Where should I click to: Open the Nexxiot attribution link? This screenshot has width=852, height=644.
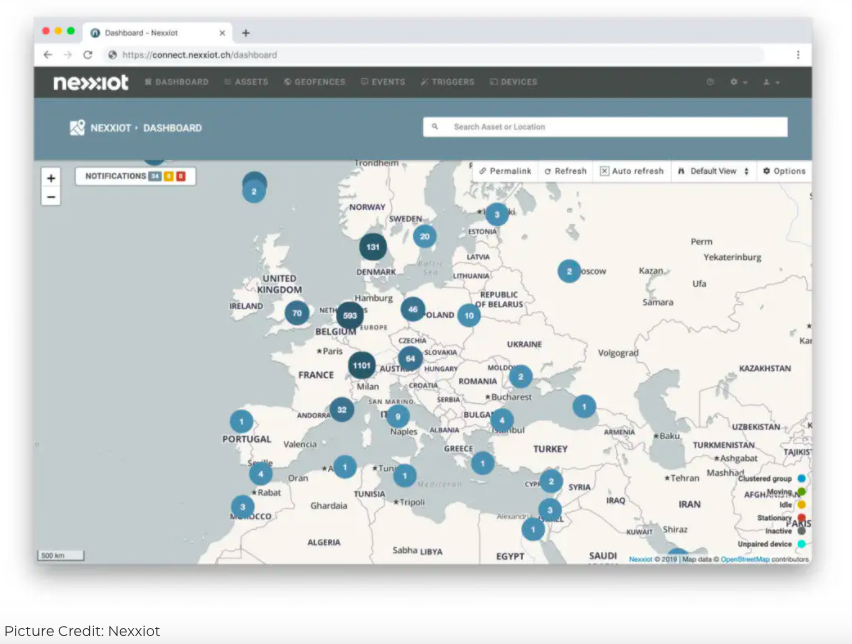click(x=641, y=559)
